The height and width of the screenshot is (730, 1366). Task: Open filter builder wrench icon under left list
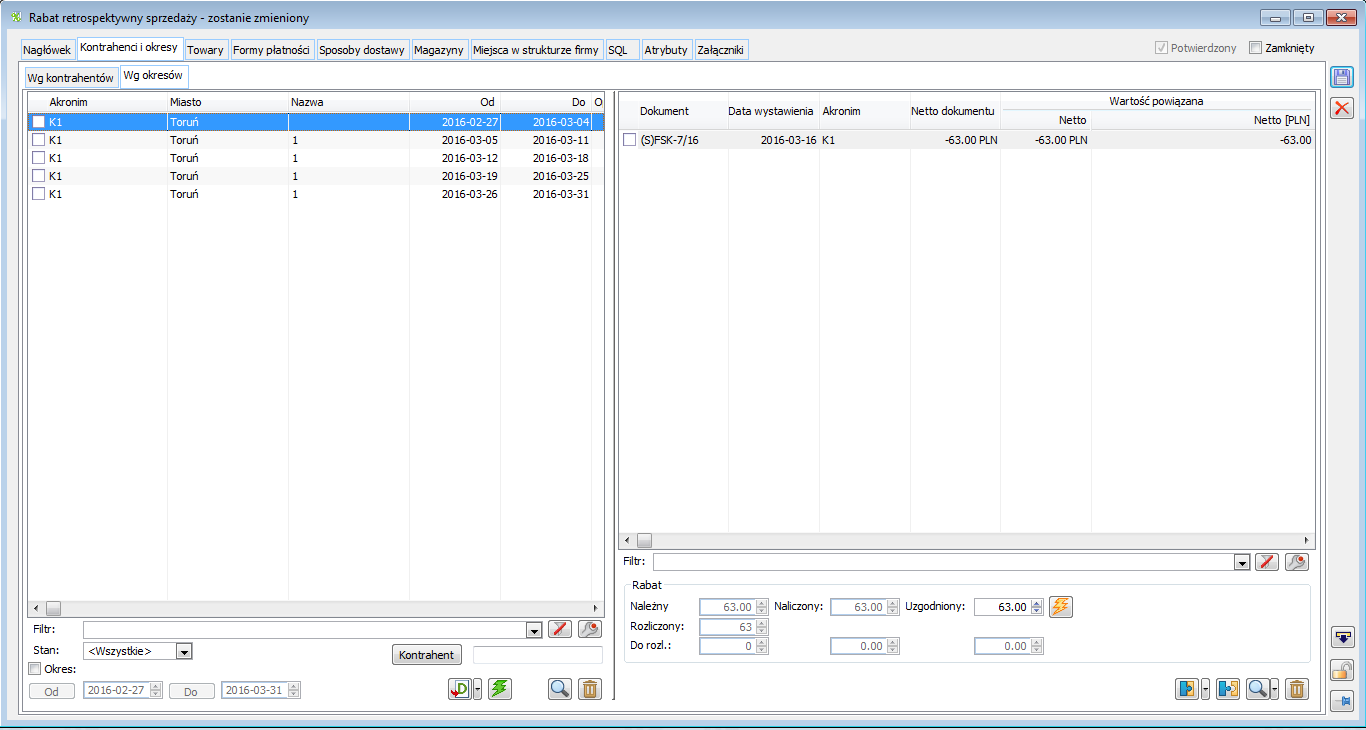(x=590, y=629)
